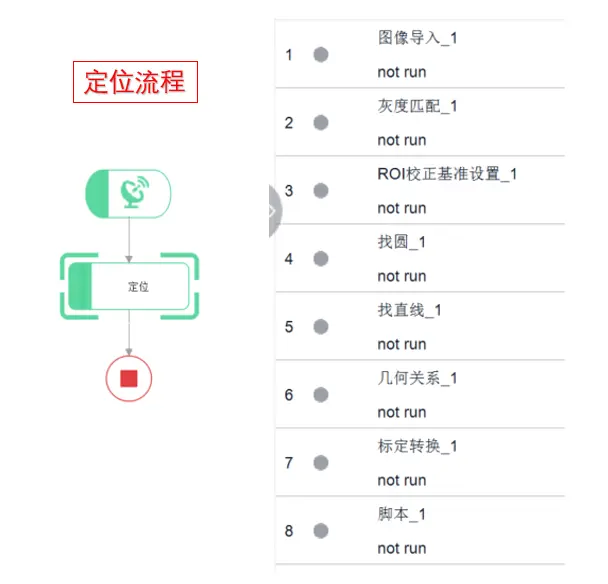Click status dot for 图像导入_1
This screenshot has width=608, height=584.
point(321,55)
